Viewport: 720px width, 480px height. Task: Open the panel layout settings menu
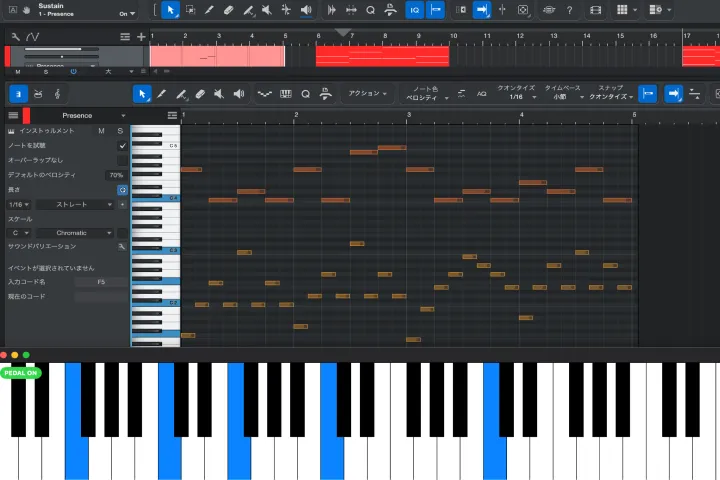660,10
